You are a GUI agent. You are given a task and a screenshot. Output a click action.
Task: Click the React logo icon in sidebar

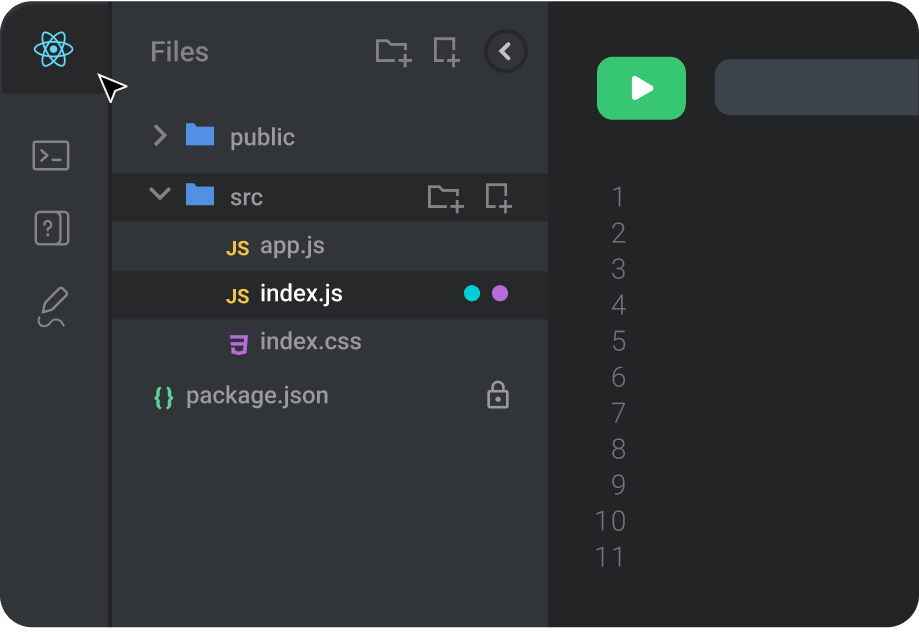pos(52,49)
